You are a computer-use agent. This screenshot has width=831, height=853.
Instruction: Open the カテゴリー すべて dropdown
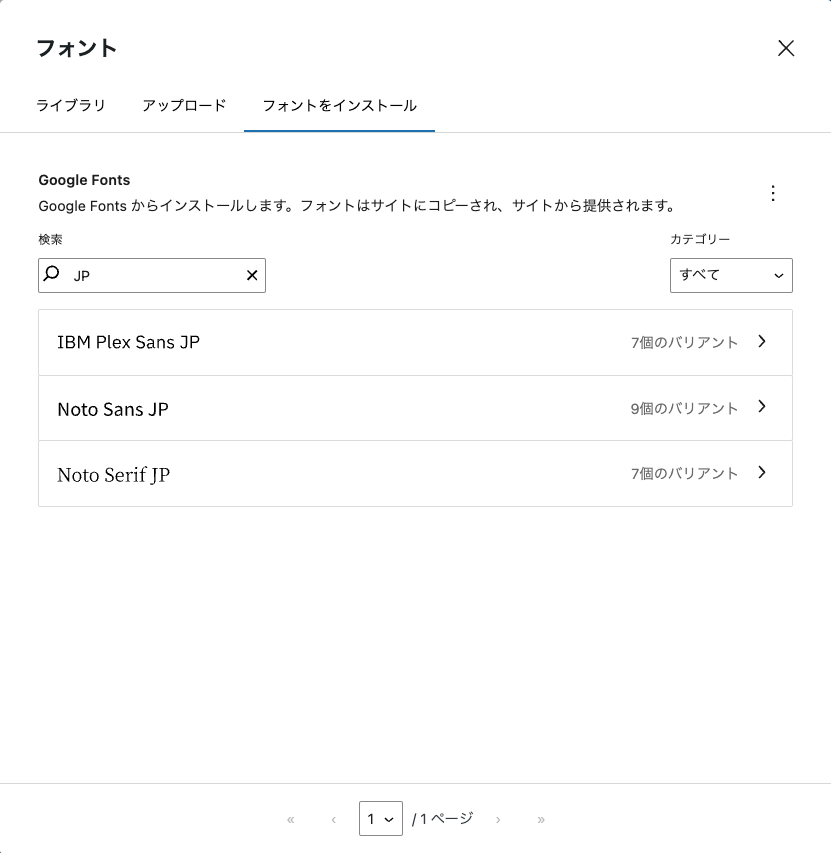coord(731,275)
